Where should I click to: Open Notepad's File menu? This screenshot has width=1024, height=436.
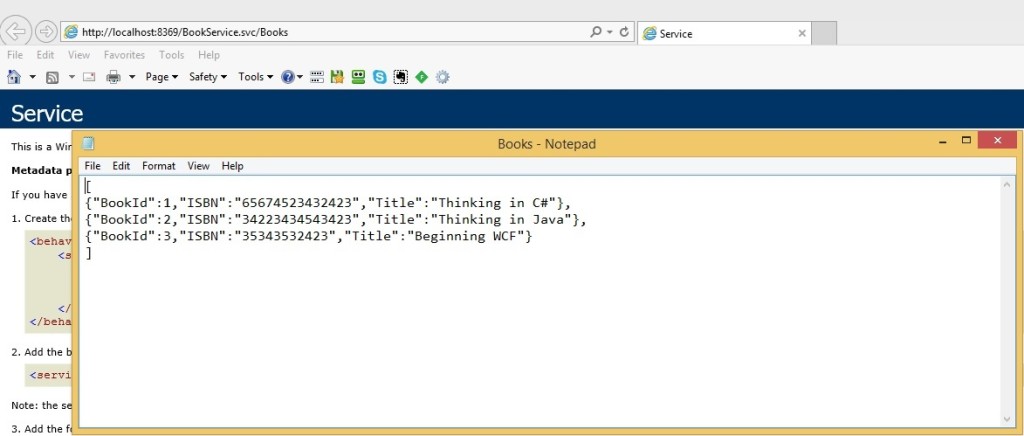[92, 166]
